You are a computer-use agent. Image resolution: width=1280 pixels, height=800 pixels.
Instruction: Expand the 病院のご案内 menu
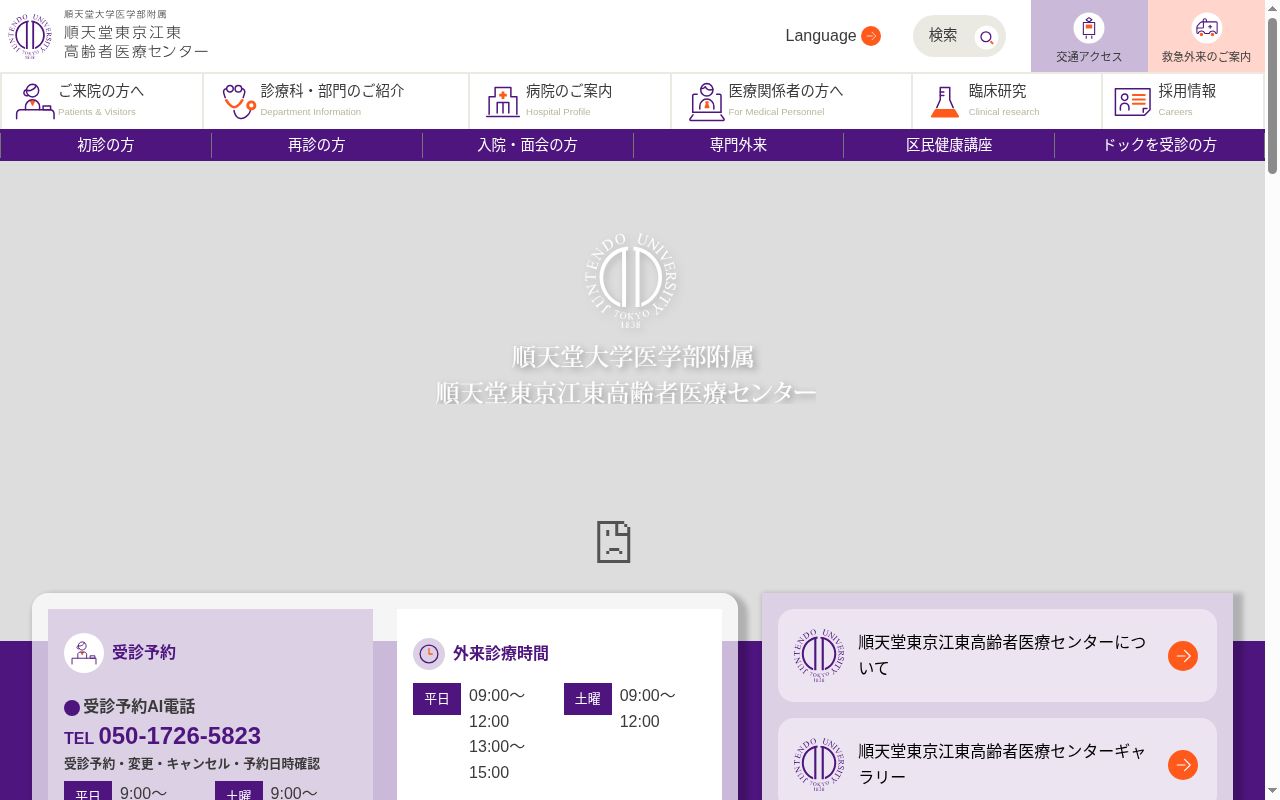570,101
